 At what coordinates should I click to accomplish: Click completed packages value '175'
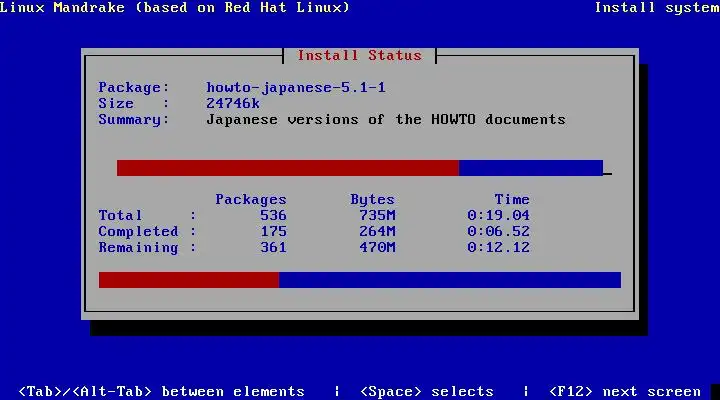(274, 231)
